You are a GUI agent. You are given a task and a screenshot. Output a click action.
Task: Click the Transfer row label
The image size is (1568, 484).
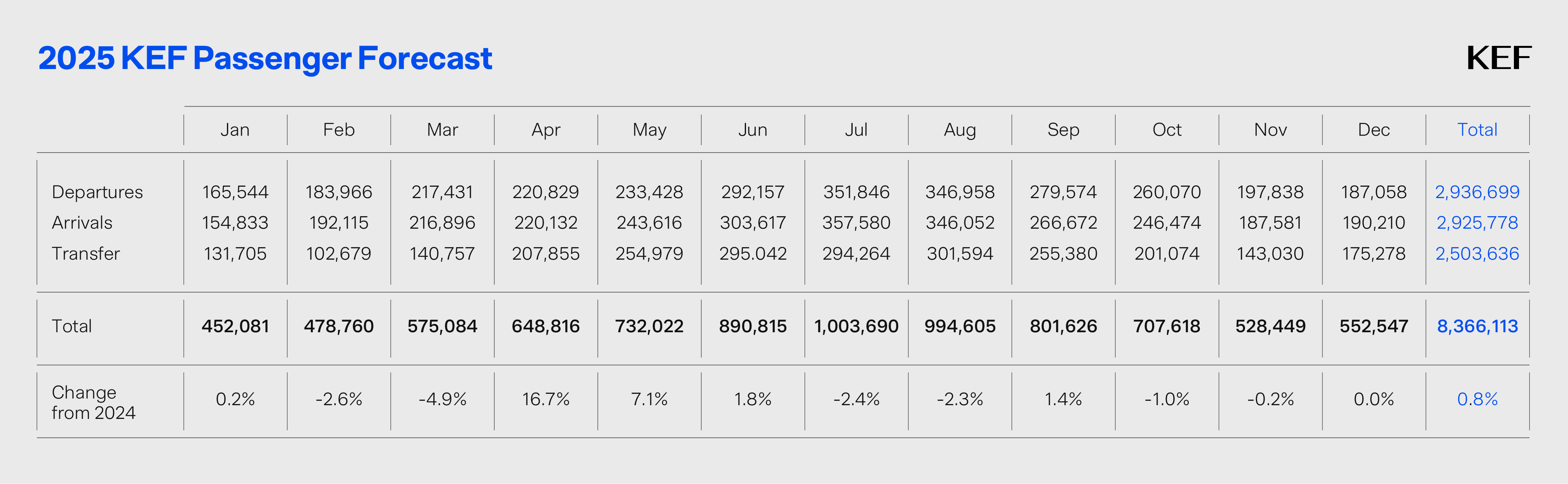coord(86,253)
